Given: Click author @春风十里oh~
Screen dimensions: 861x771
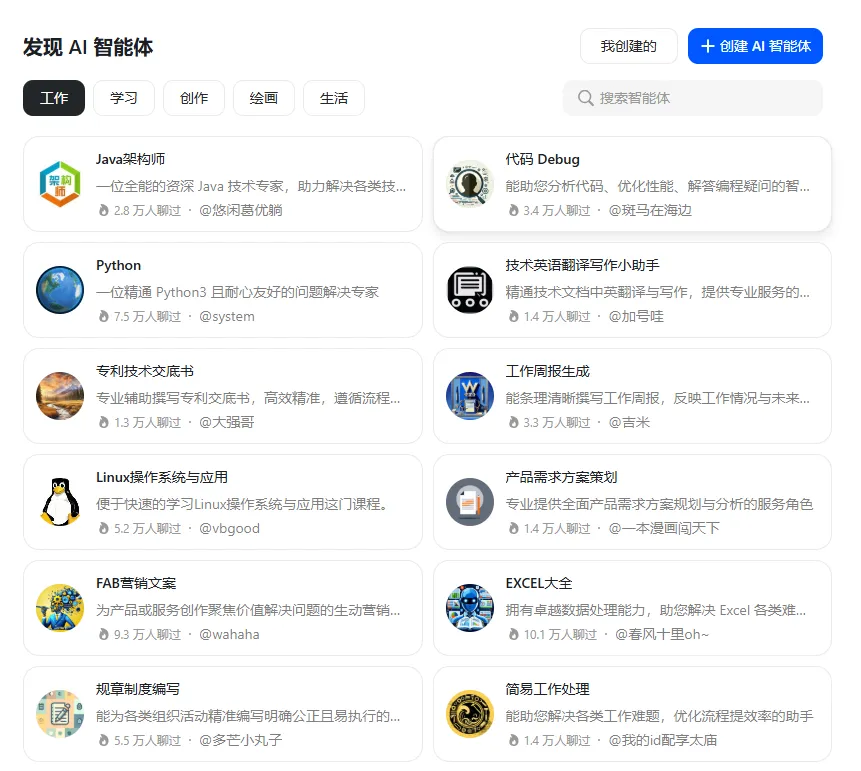Looking at the screenshot, I should (662, 634).
